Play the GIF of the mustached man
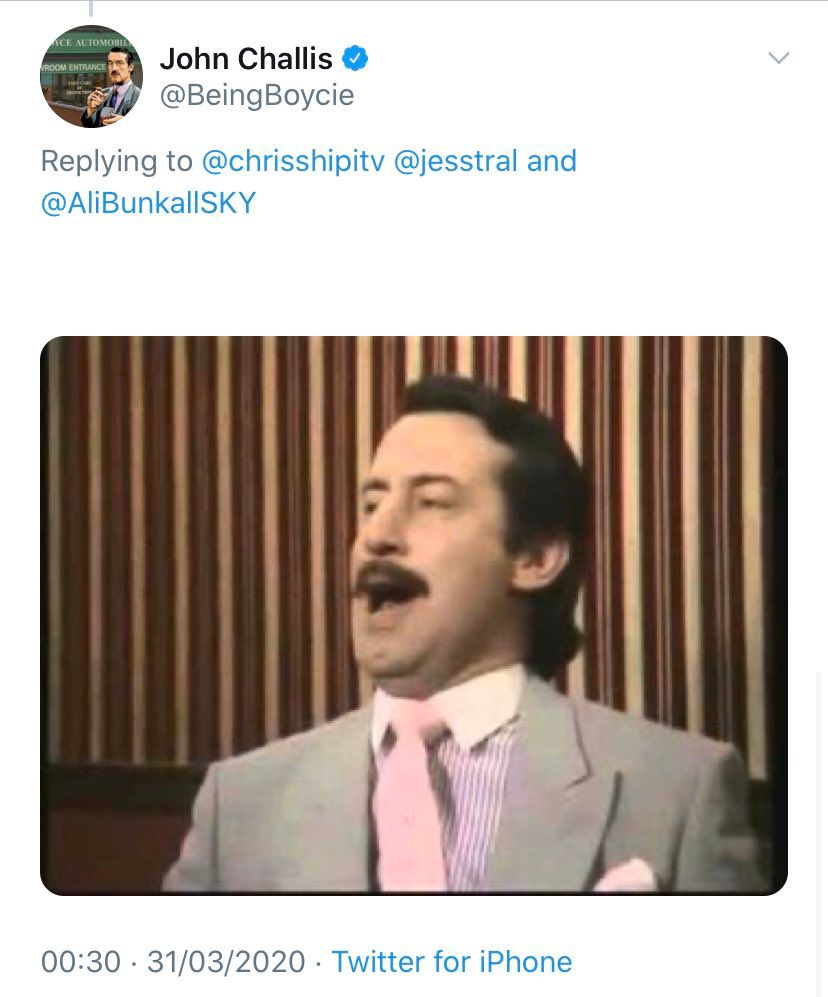Image resolution: width=828 pixels, height=997 pixels. (x=414, y=614)
